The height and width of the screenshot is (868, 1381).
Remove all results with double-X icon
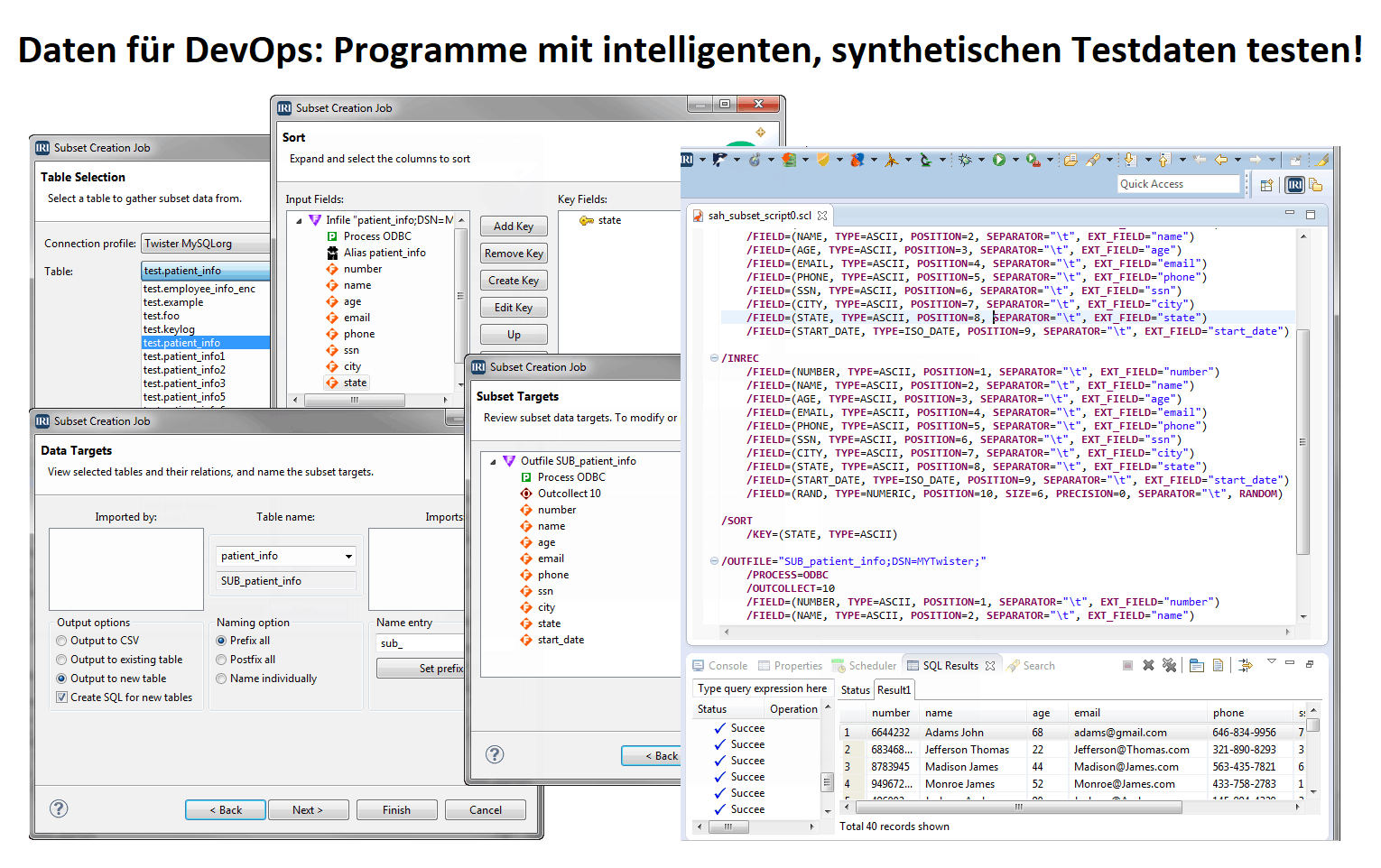[x=1170, y=666]
